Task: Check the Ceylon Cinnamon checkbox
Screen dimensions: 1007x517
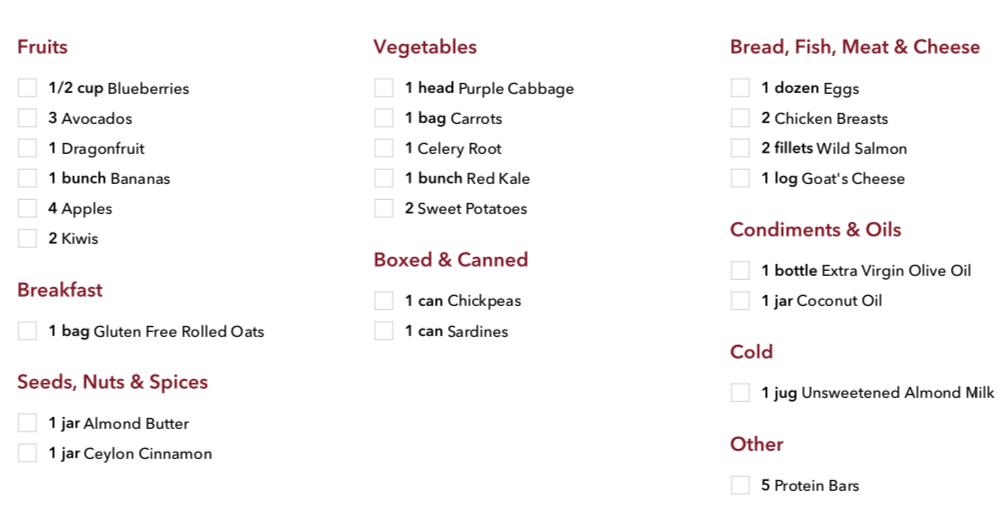Action: (x=27, y=453)
